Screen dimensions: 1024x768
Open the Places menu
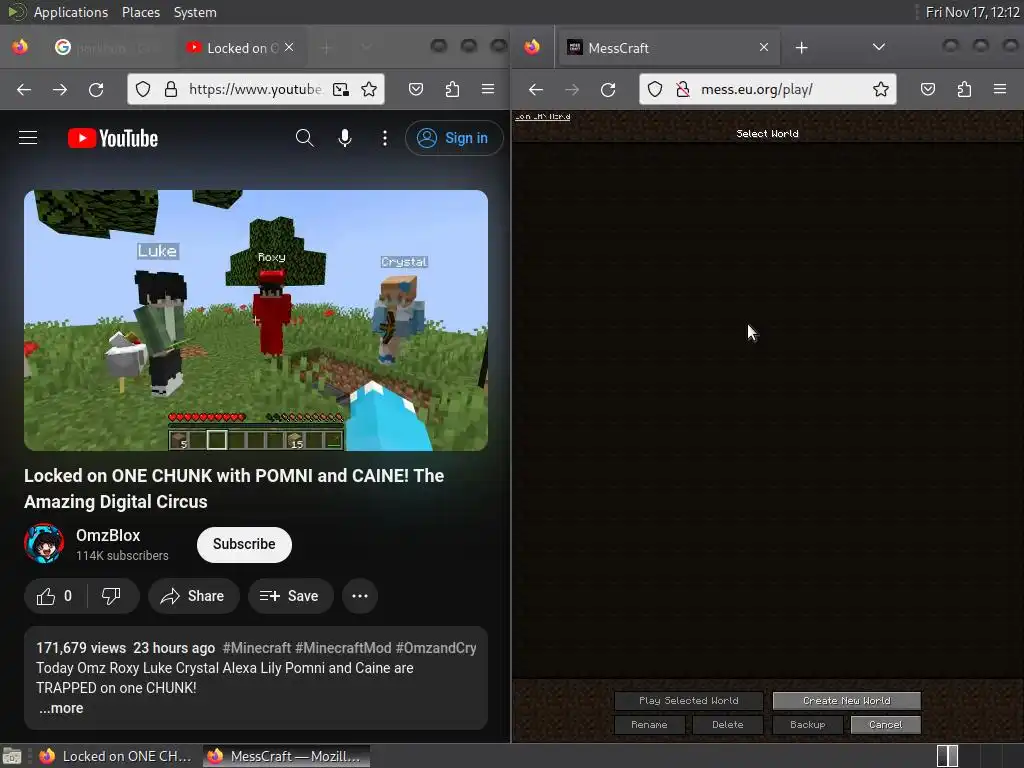tap(141, 12)
